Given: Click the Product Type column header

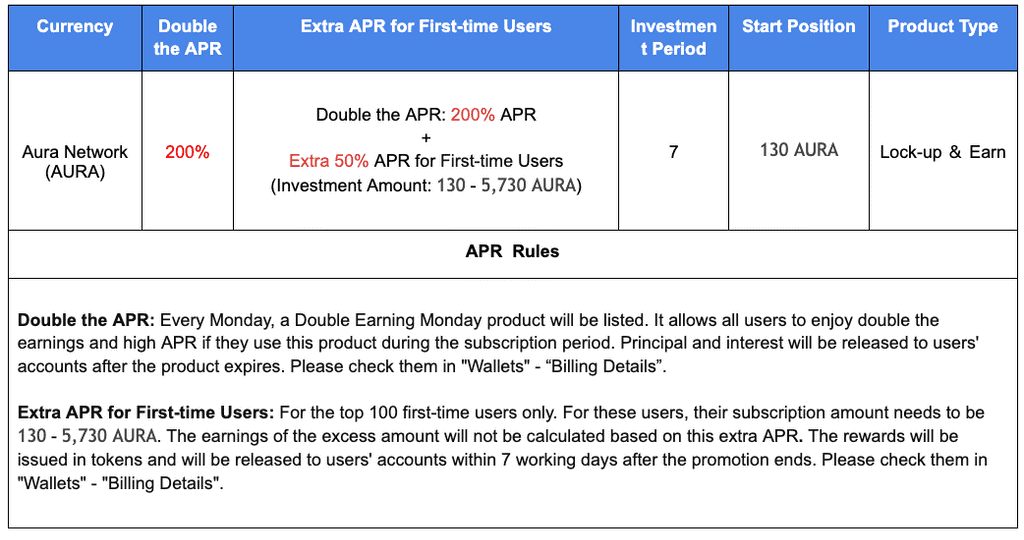Looking at the screenshot, I should tap(943, 27).
